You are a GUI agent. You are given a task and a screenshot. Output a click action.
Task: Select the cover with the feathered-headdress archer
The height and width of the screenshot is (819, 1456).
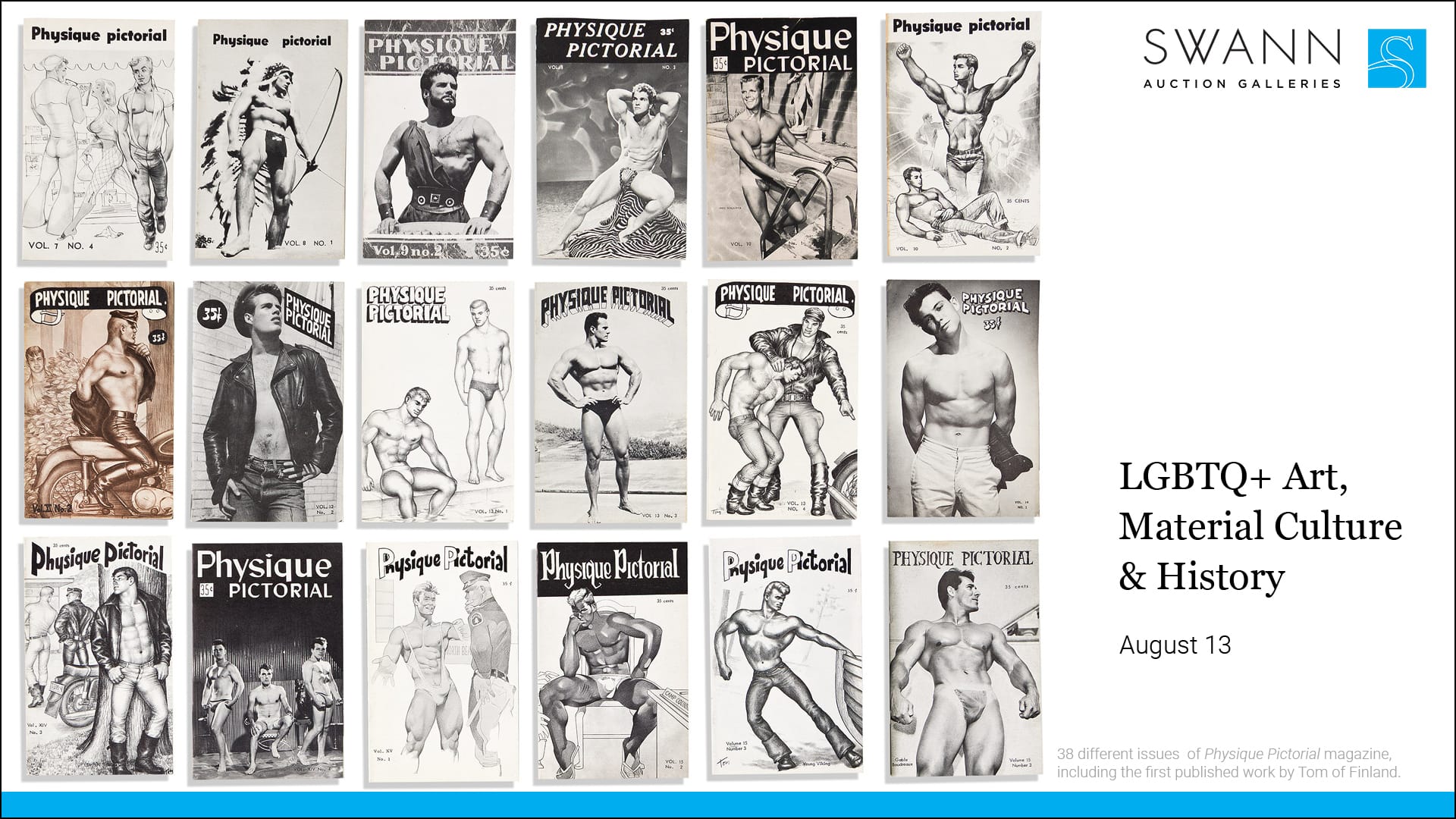pyautogui.click(x=270, y=141)
